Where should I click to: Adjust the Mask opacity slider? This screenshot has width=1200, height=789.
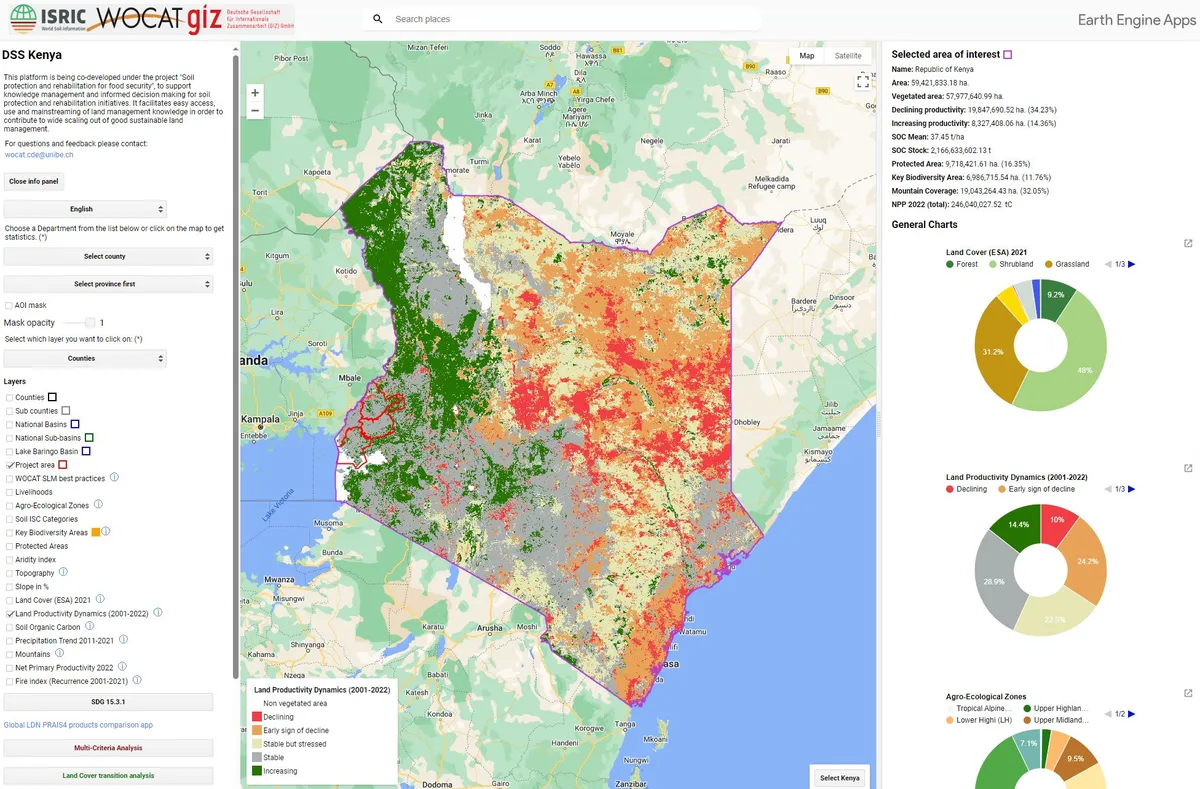pos(90,323)
